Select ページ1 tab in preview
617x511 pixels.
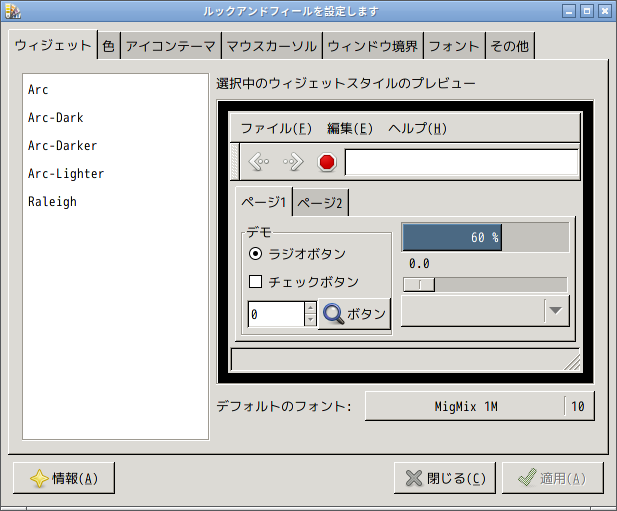pyautogui.click(x=263, y=202)
